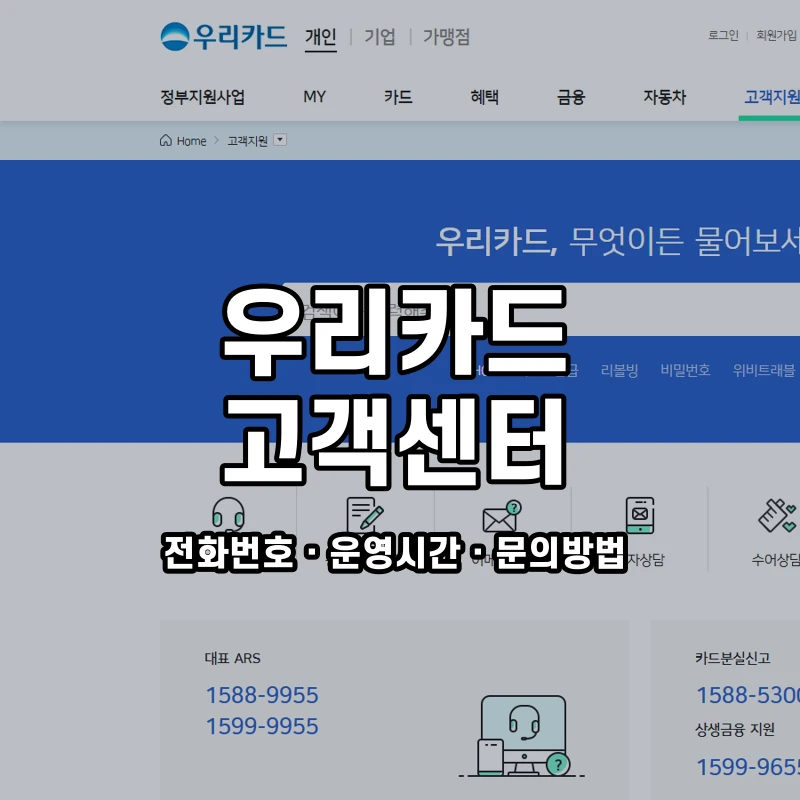Viewport: 800px width, 800px height.
Task: Open the 자동차 menu
Action: coord(664,97)
